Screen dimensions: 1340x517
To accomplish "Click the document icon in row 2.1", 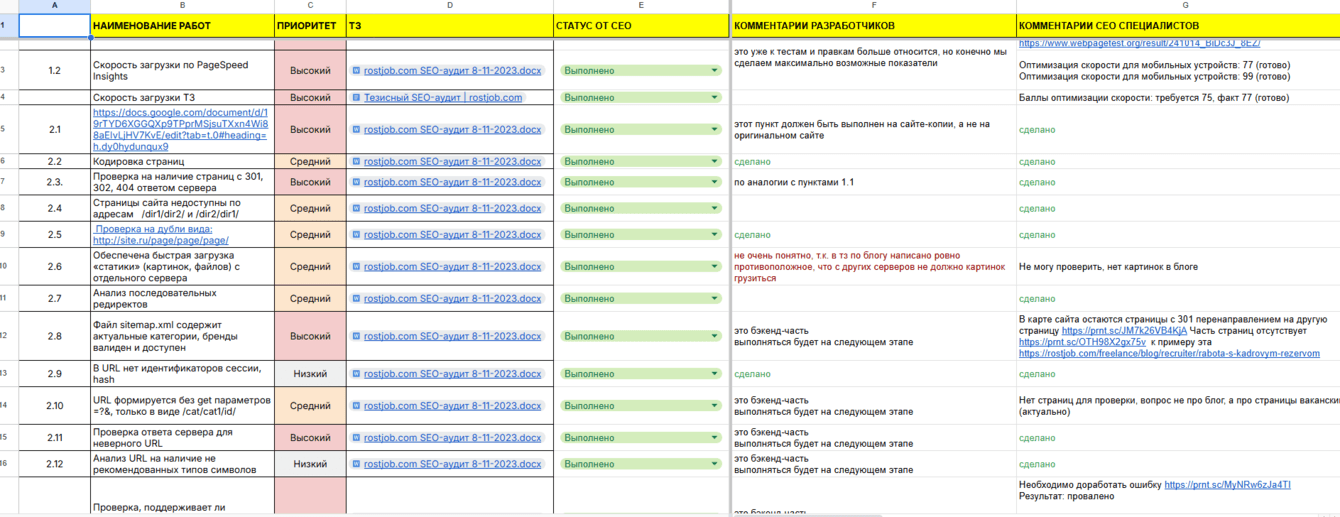I will pos(356,130).
